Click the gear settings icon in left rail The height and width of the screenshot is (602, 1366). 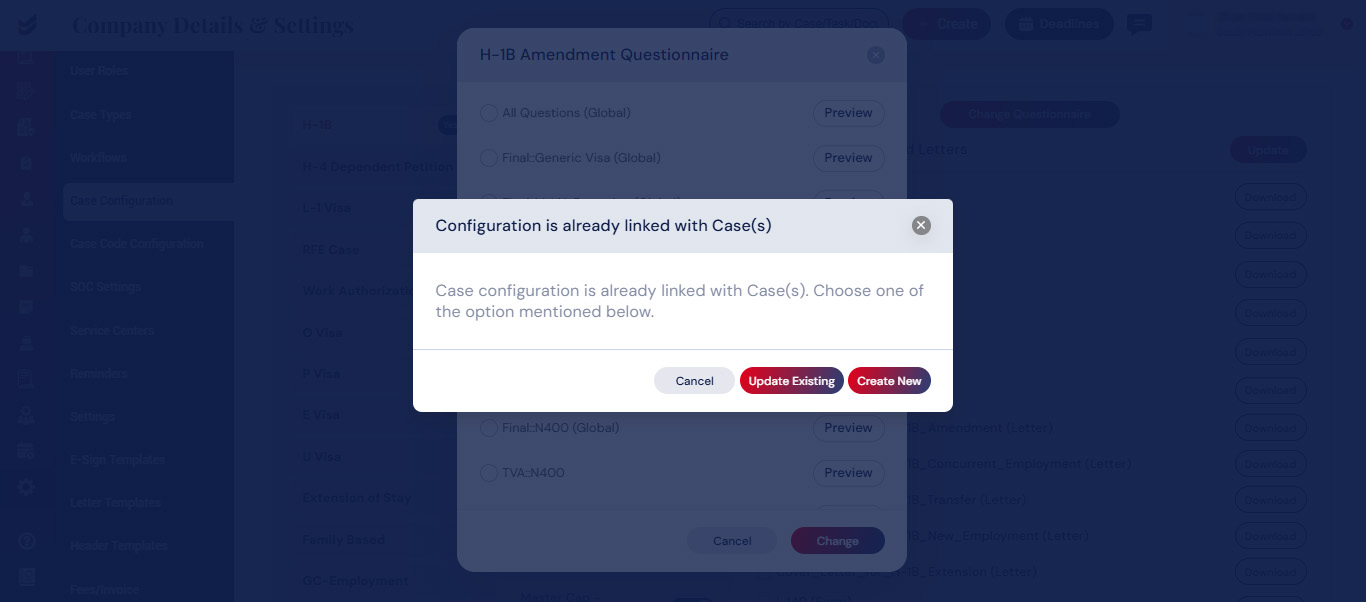[26, 487]
